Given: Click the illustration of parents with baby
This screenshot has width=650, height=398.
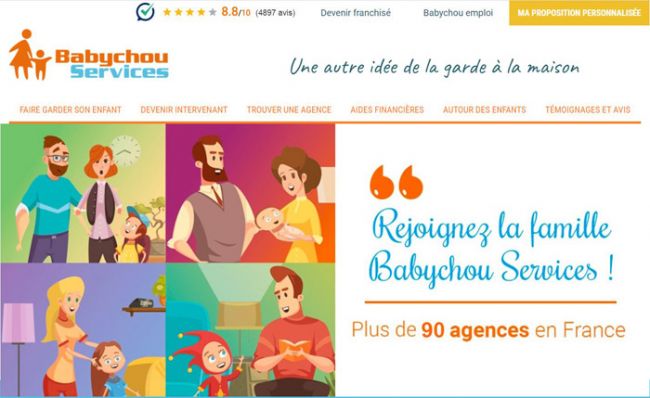Looking at the screenshot, I should (x=250, y=193).
